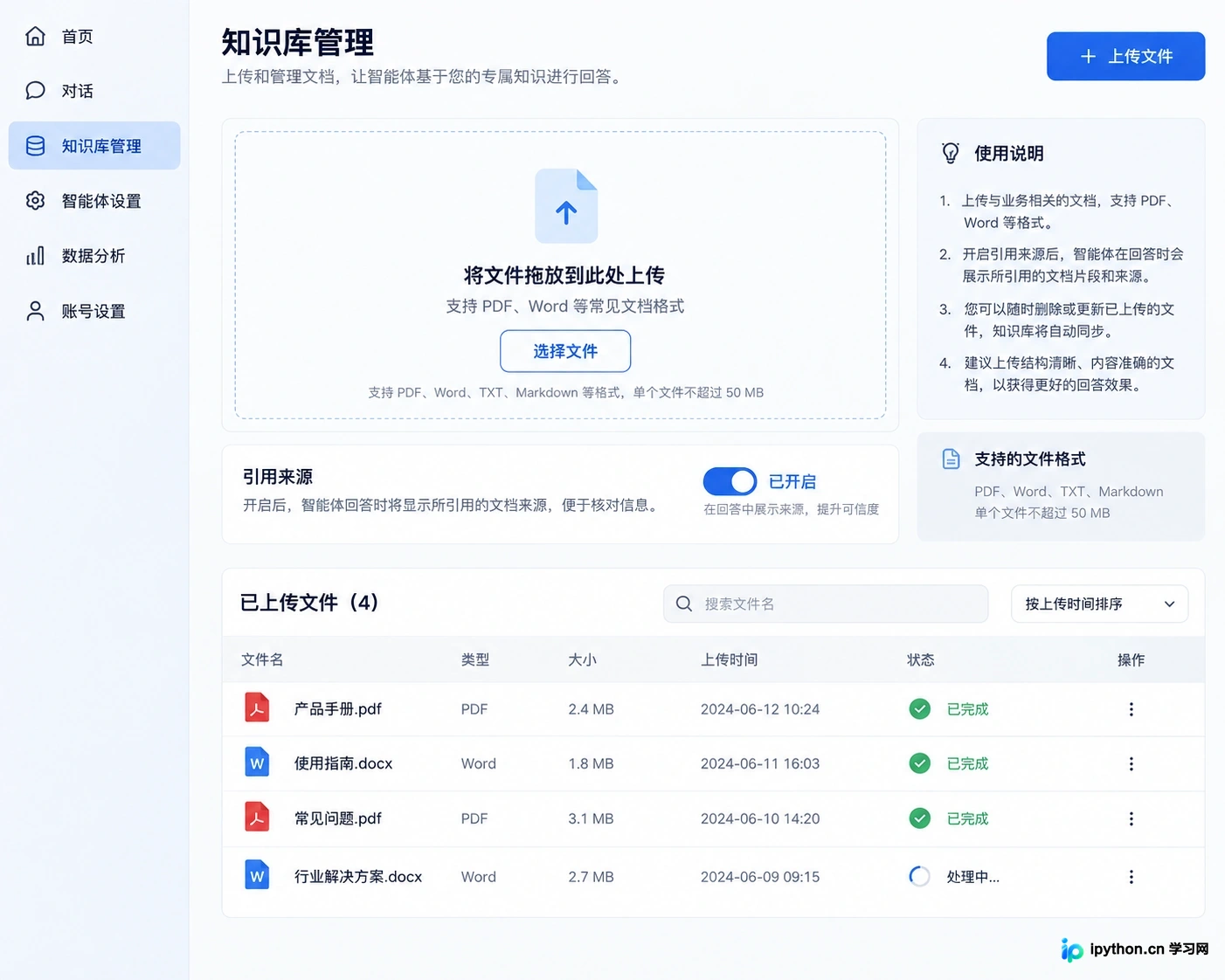Click the PDF icon of 产品手册.pdf
The height and width of the screenshot is (980, 1225).
pyautogui.click(x=257, y=707)
